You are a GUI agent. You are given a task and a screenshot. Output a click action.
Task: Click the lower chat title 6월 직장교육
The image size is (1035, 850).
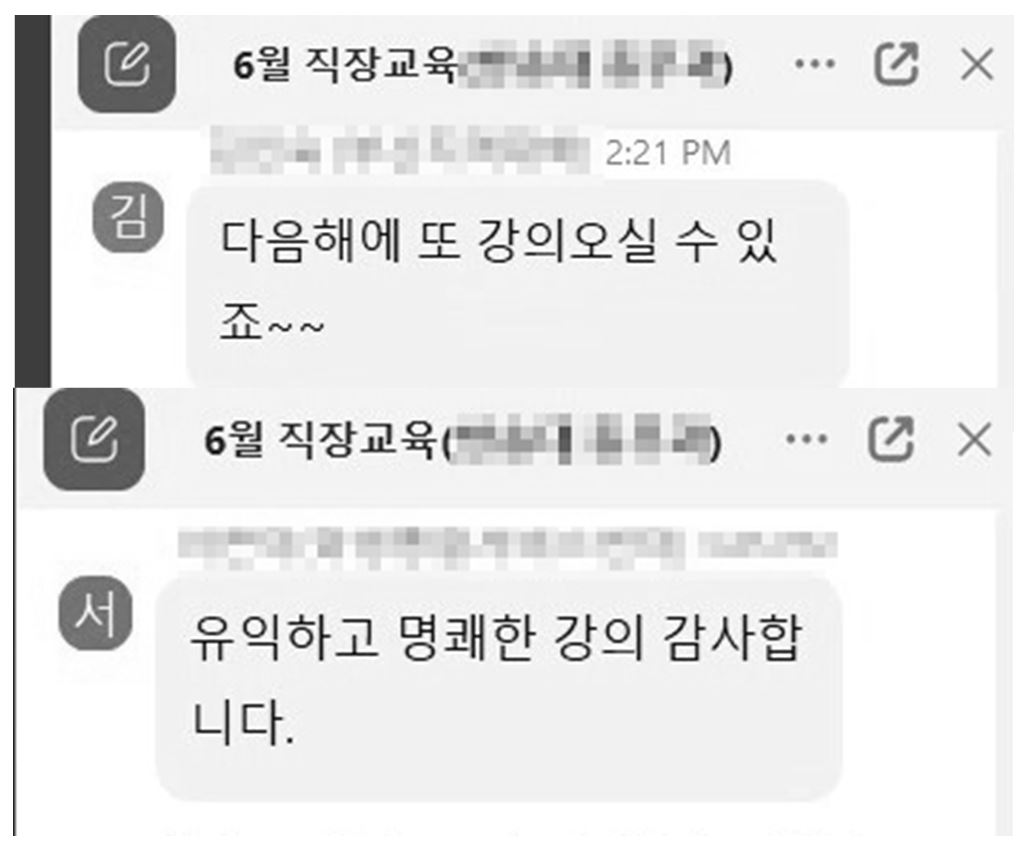pos(321,440)
